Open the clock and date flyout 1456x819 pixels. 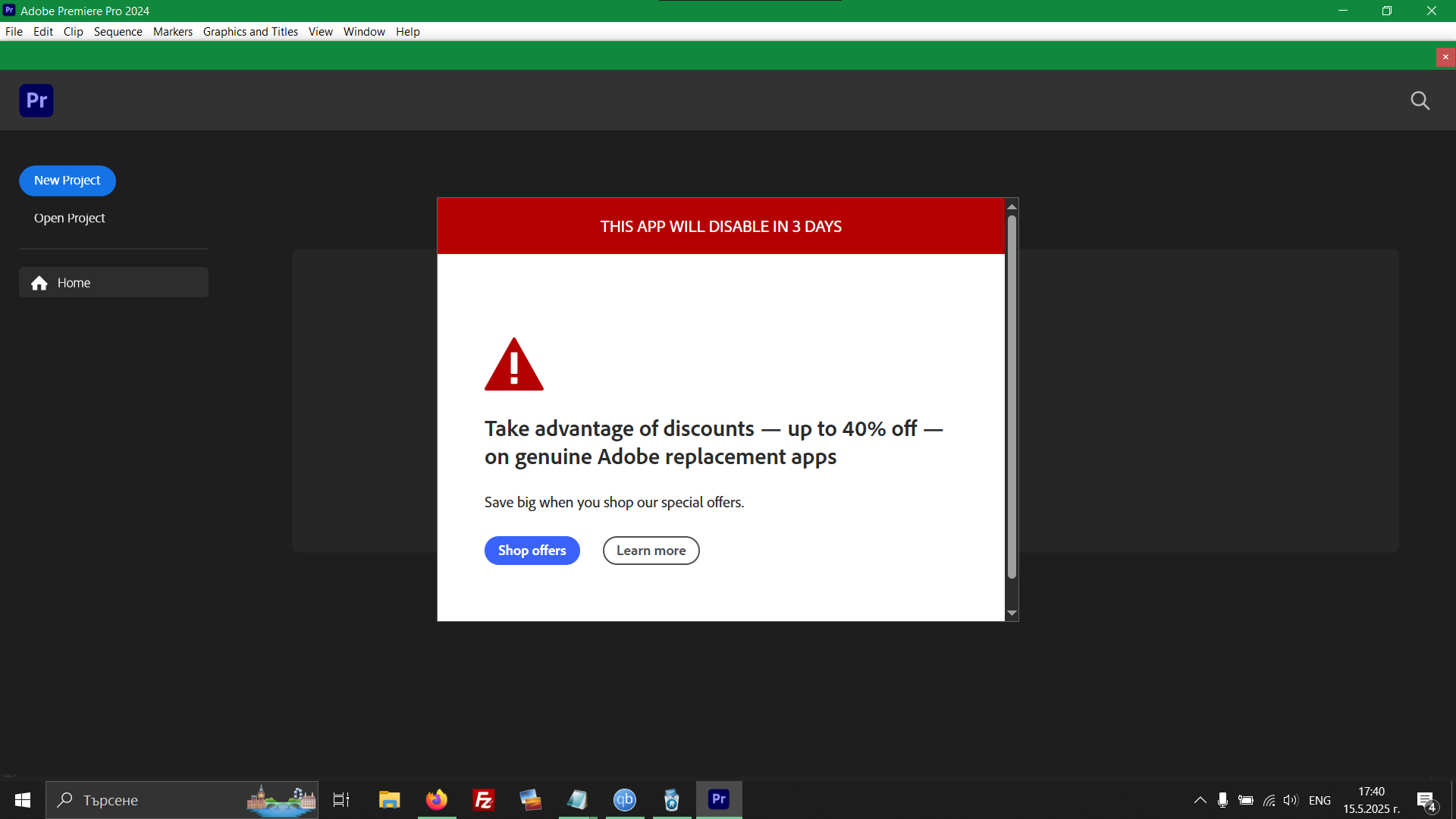(x=1371, y=800)
